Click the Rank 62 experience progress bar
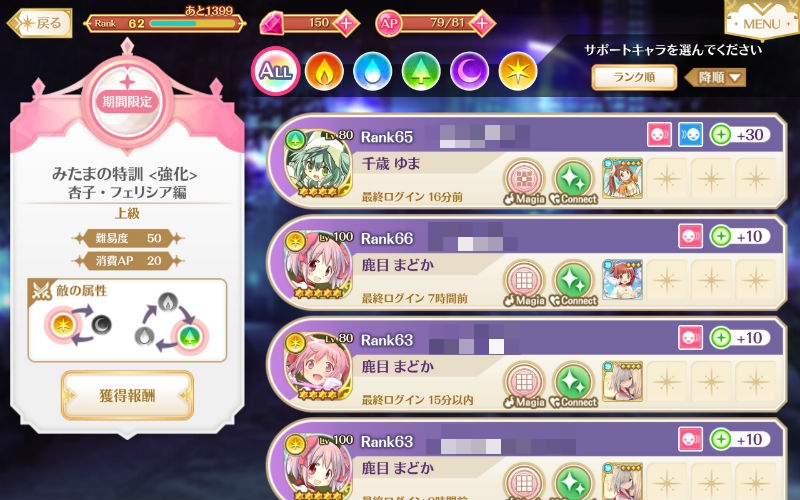Screen dimensions: 800x500 [193, 23]
